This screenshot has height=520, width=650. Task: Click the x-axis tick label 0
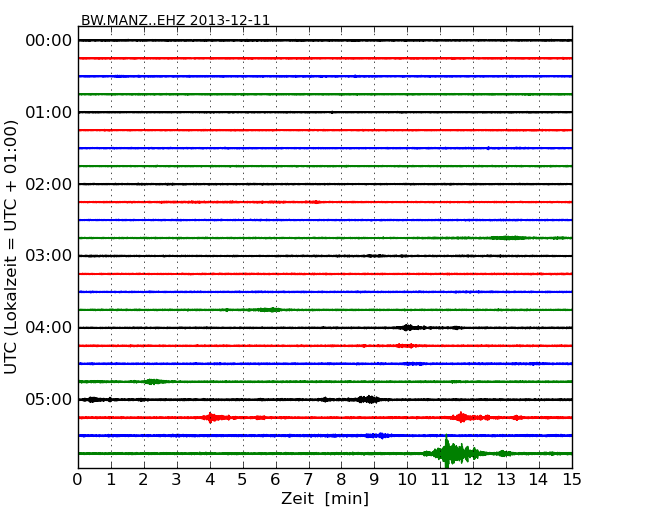click(78, 480)
